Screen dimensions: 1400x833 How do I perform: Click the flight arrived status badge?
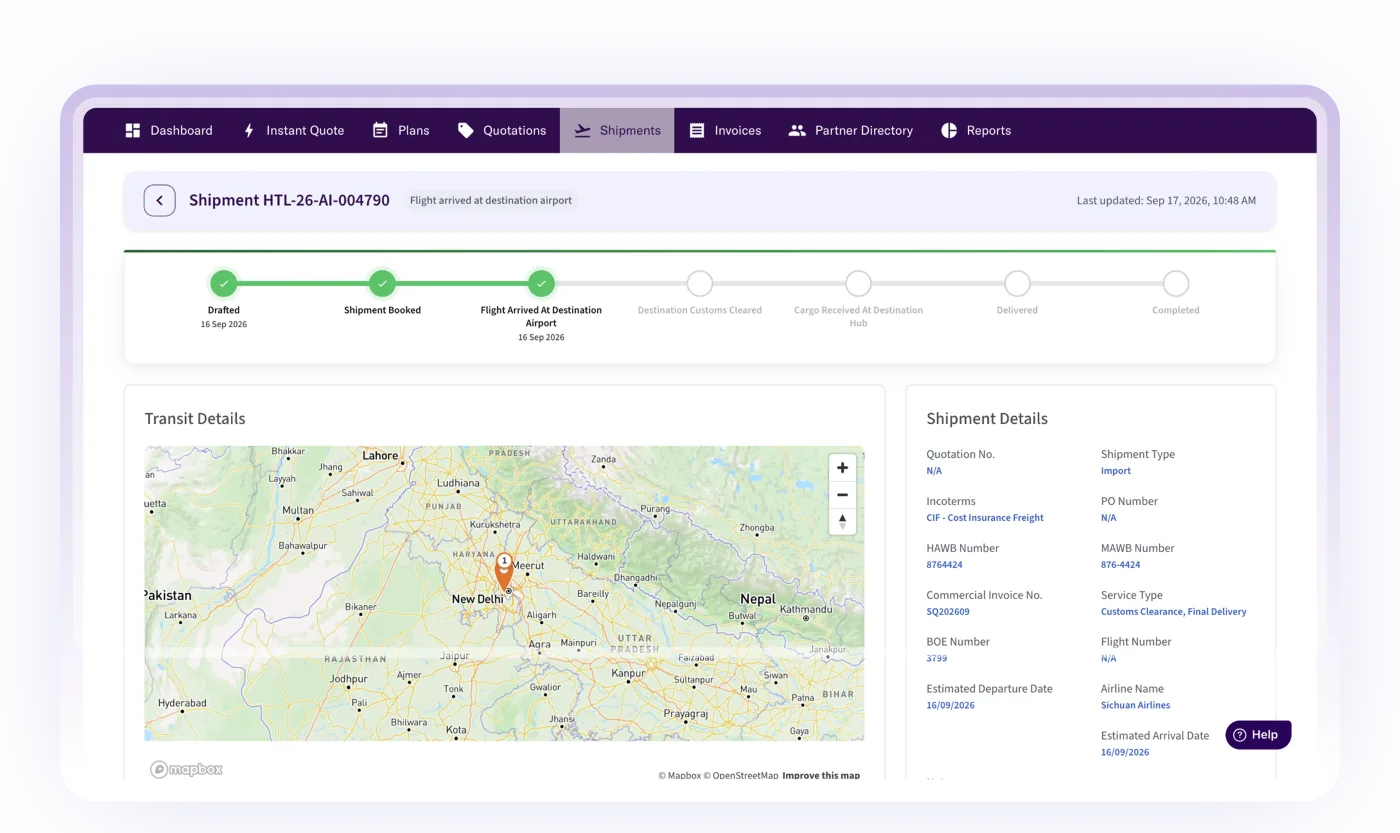[x=491, y=200]
